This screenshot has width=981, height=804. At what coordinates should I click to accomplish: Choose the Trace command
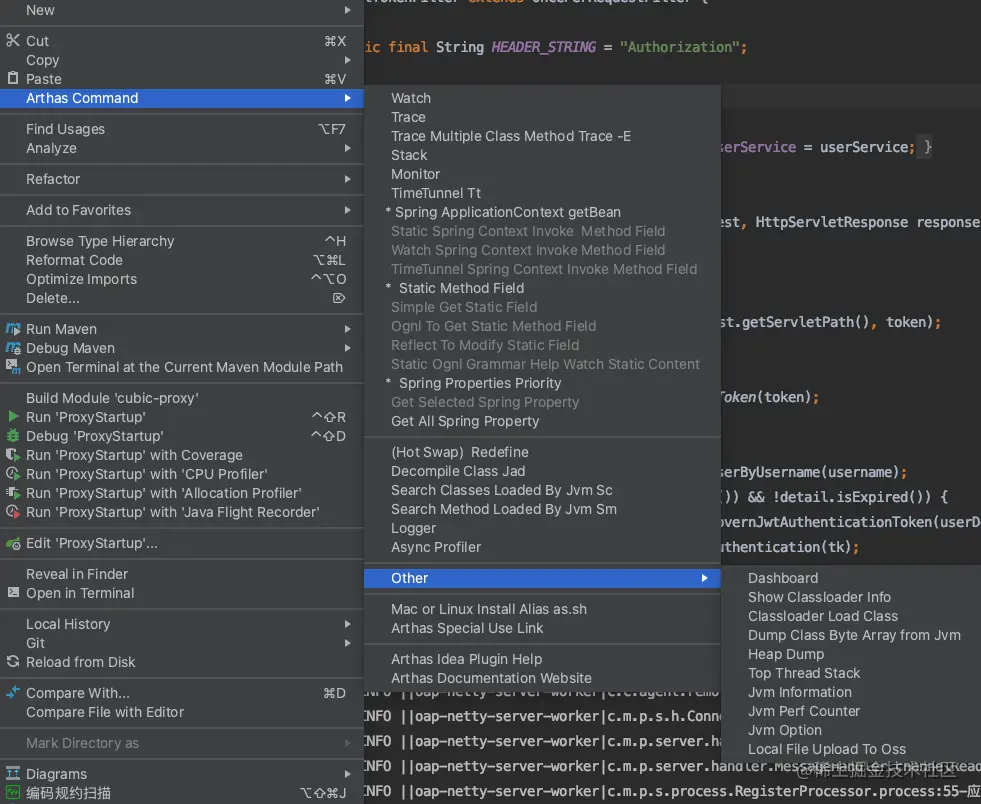[542, 117]
